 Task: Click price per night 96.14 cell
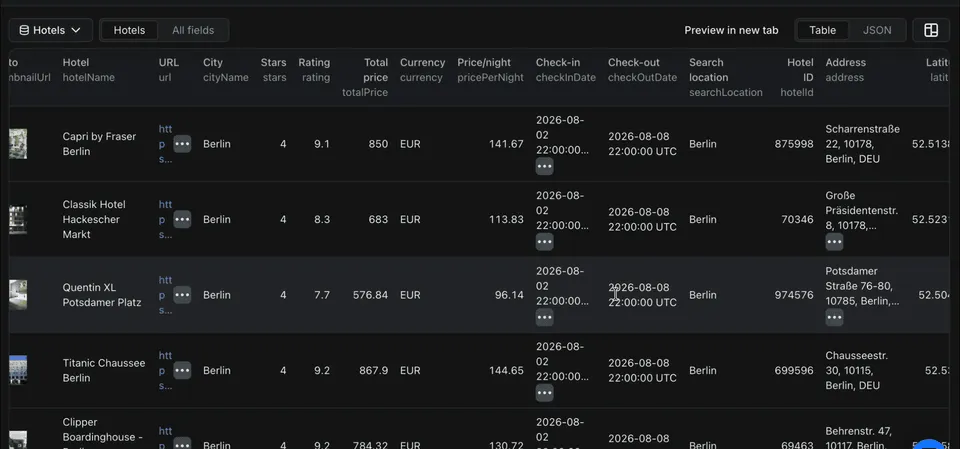tap(509, 295)
